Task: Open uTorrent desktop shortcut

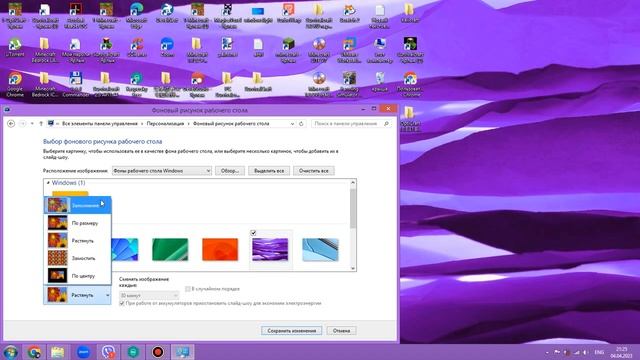Action: (x=15, y=47)
